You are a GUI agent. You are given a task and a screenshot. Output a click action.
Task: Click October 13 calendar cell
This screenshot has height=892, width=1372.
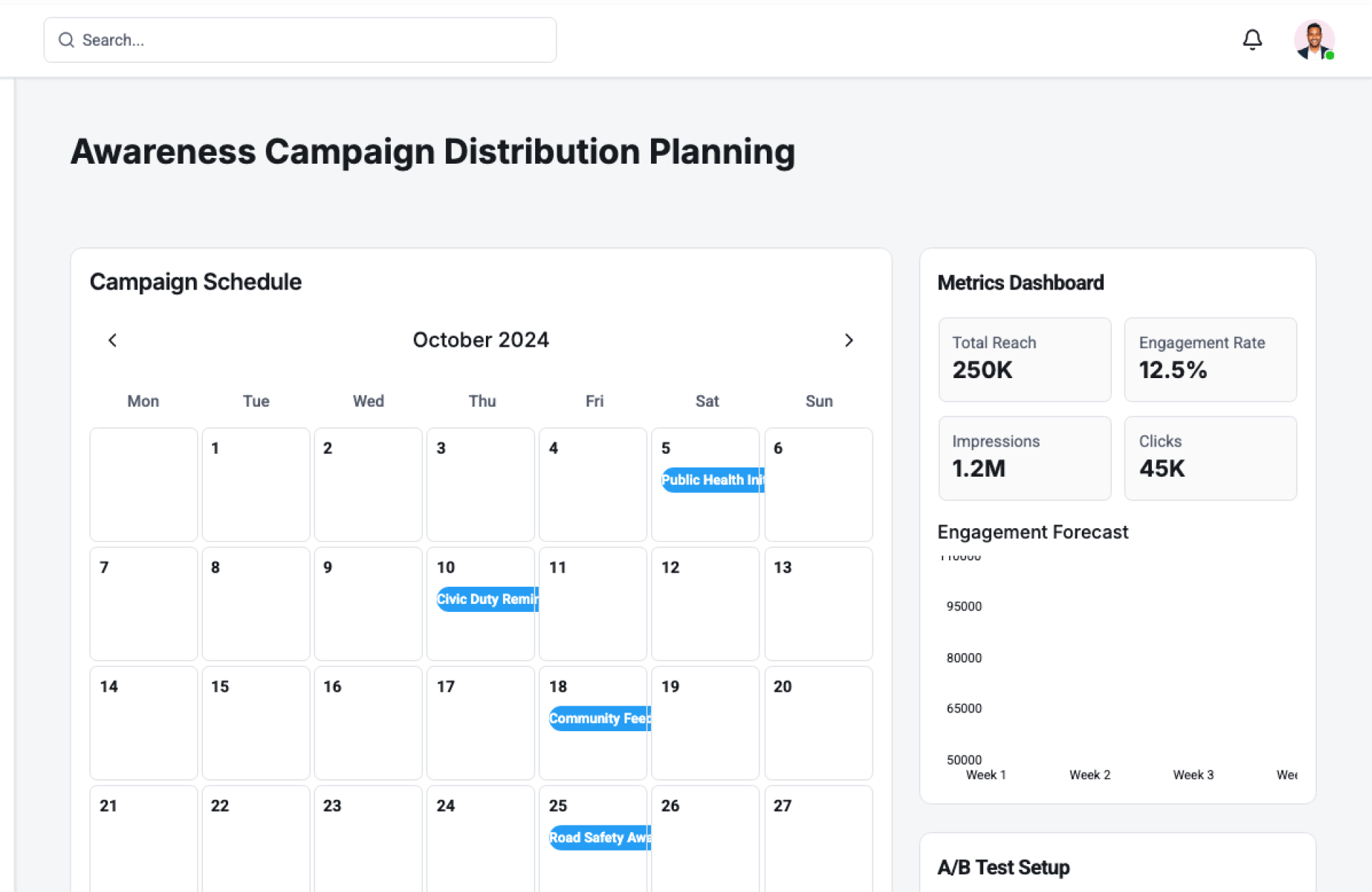coord(818,603)
